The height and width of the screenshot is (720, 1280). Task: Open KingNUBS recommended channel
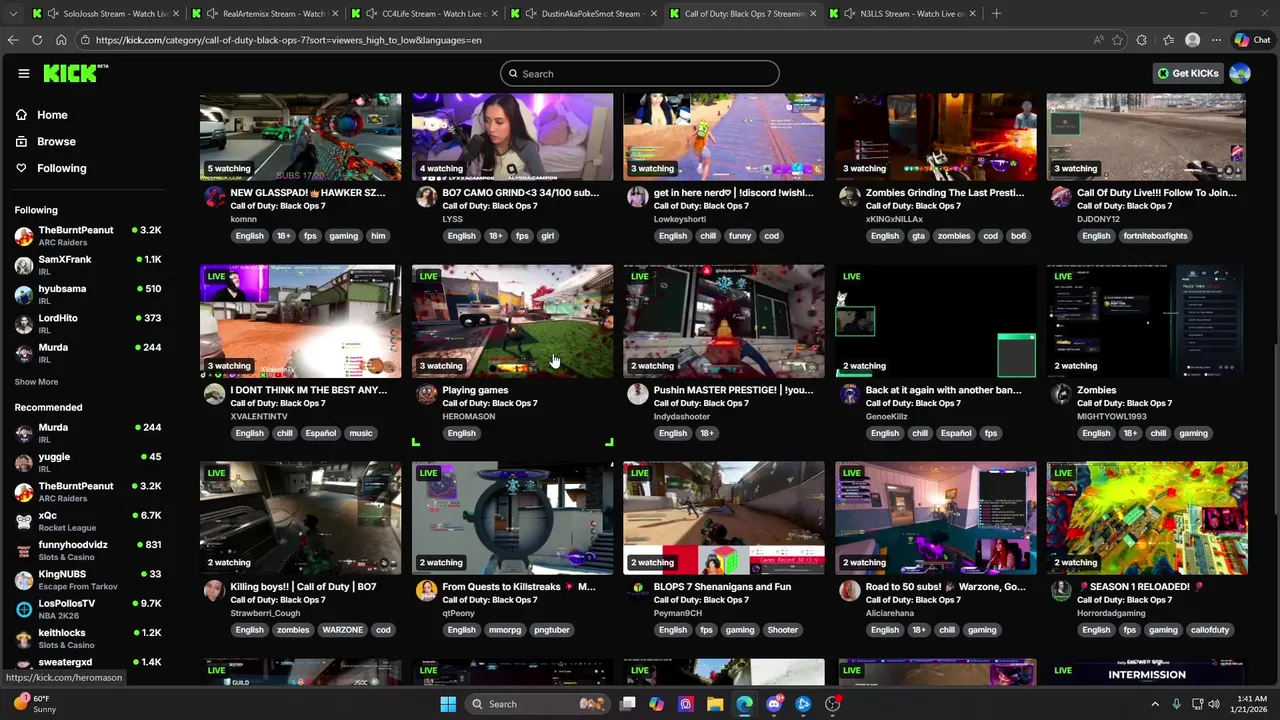click(x=88, y=580)
